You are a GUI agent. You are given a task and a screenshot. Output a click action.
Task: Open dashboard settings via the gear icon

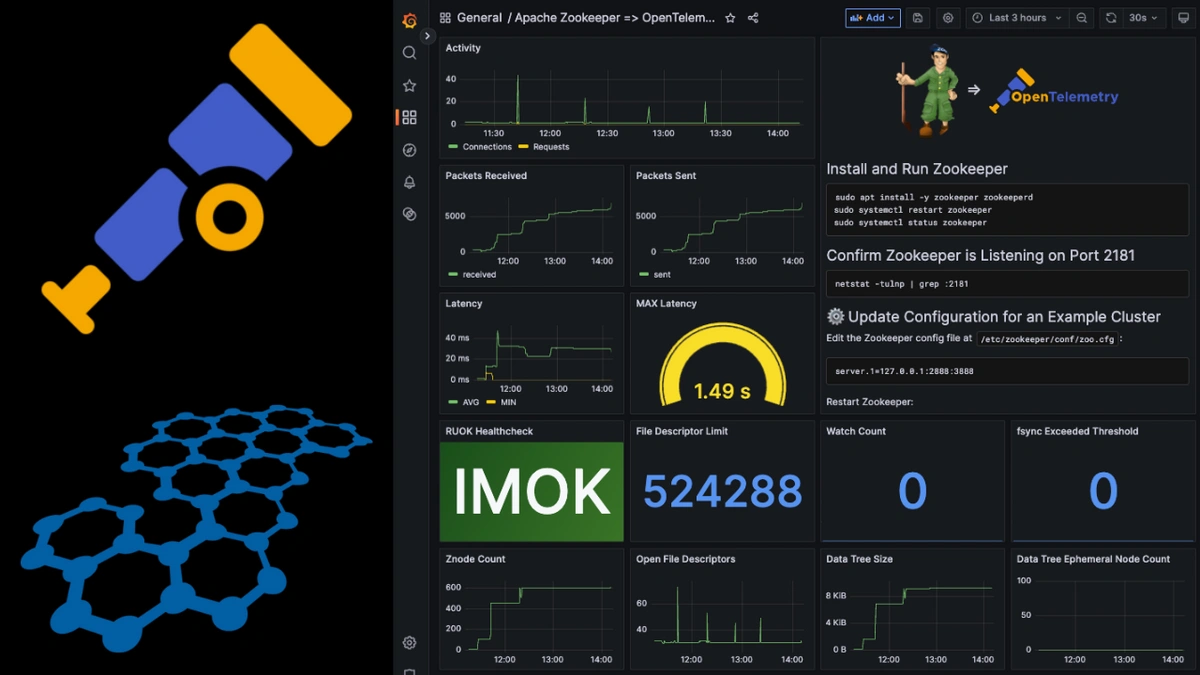tap(947, 17)
